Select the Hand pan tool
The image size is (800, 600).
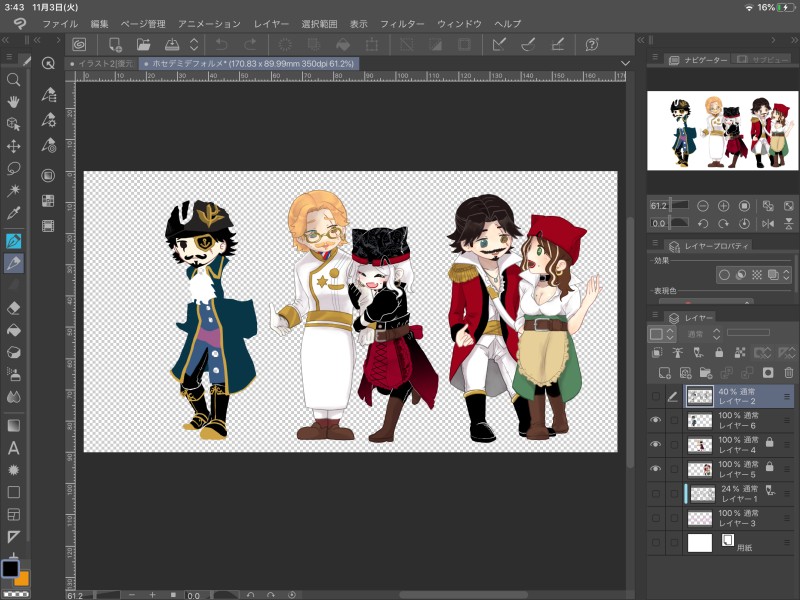[x=14, y=102]
